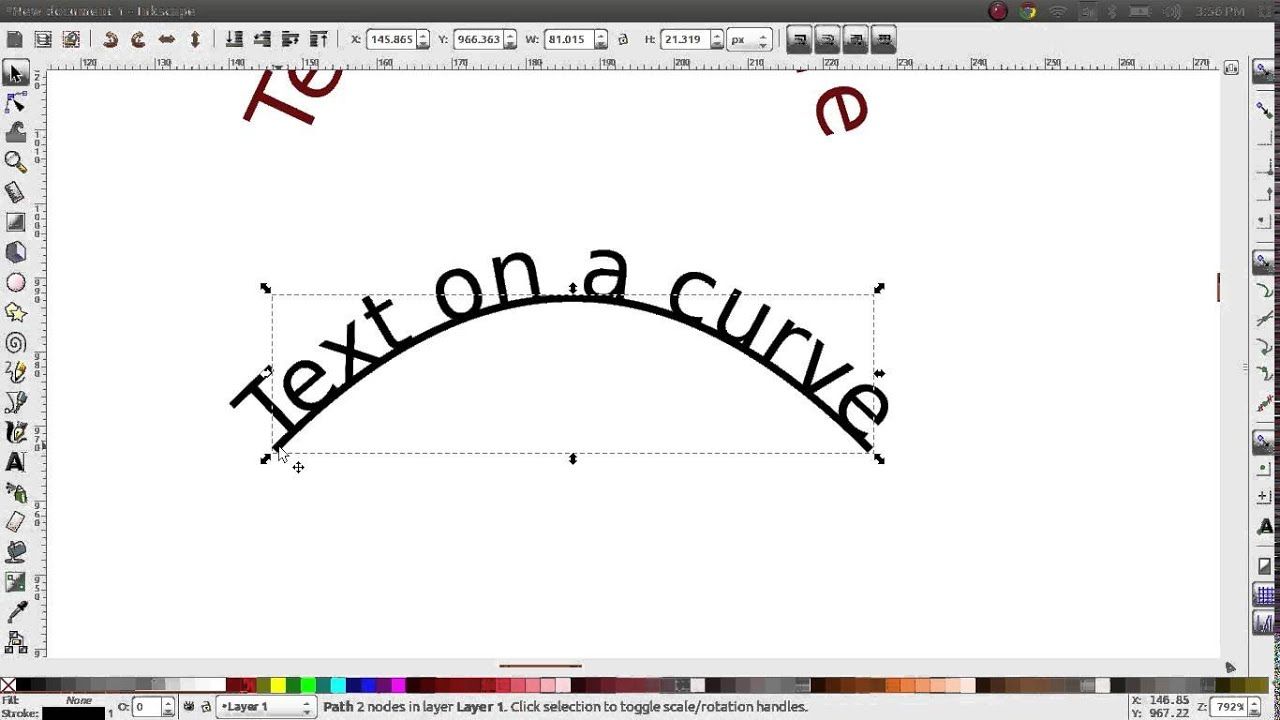Select the Gradient tool

click(15, 581)
